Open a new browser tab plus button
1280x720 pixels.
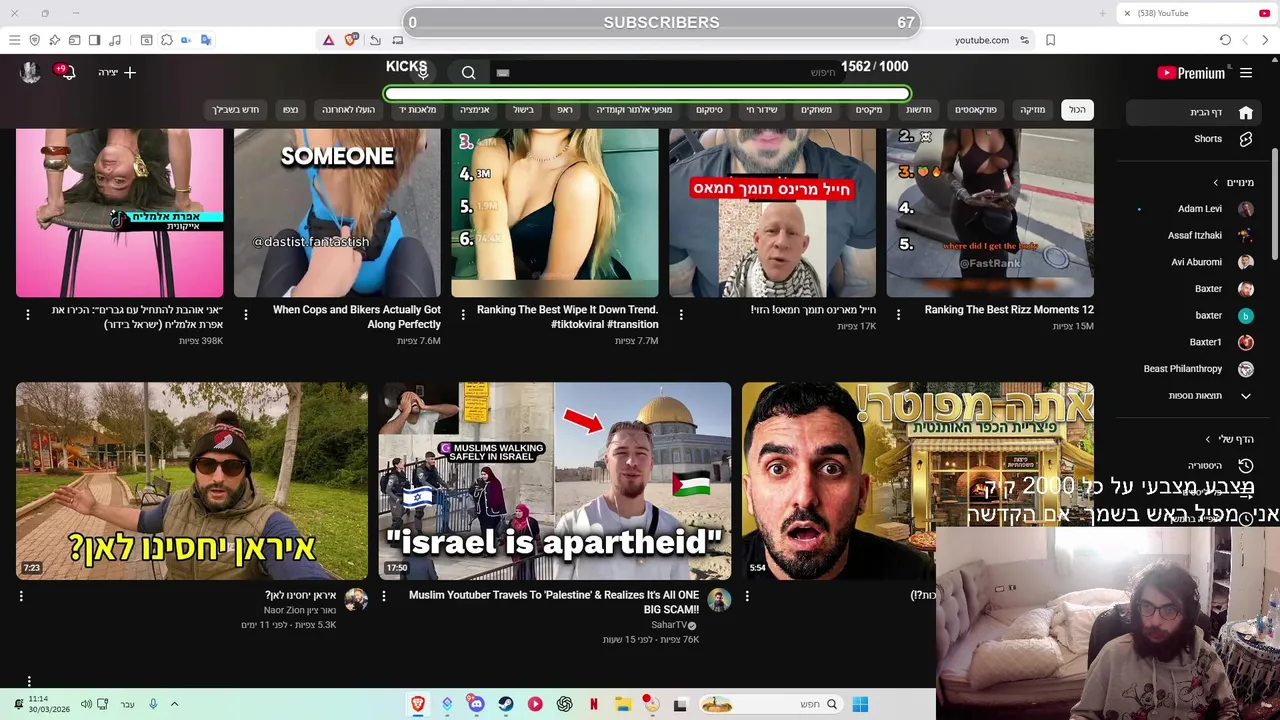tap(1103, 13)
